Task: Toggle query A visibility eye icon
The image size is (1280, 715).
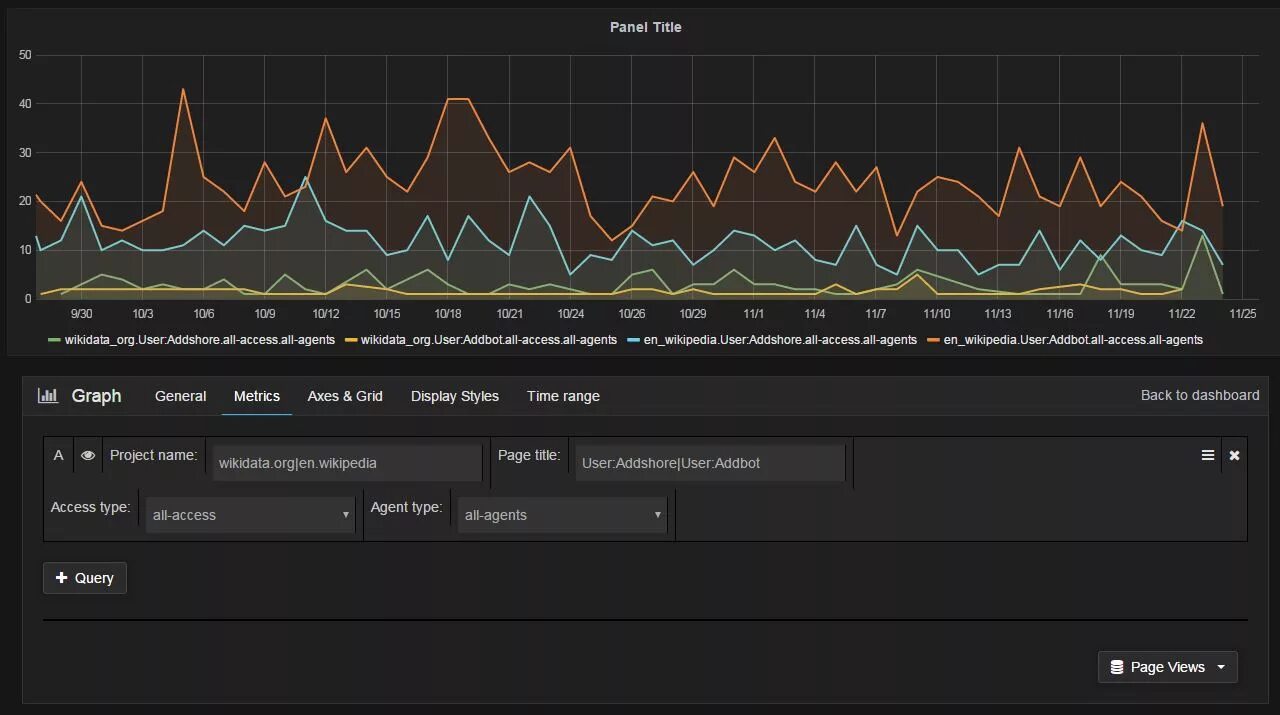Action: pyautogui.click(x=88, y=456)
